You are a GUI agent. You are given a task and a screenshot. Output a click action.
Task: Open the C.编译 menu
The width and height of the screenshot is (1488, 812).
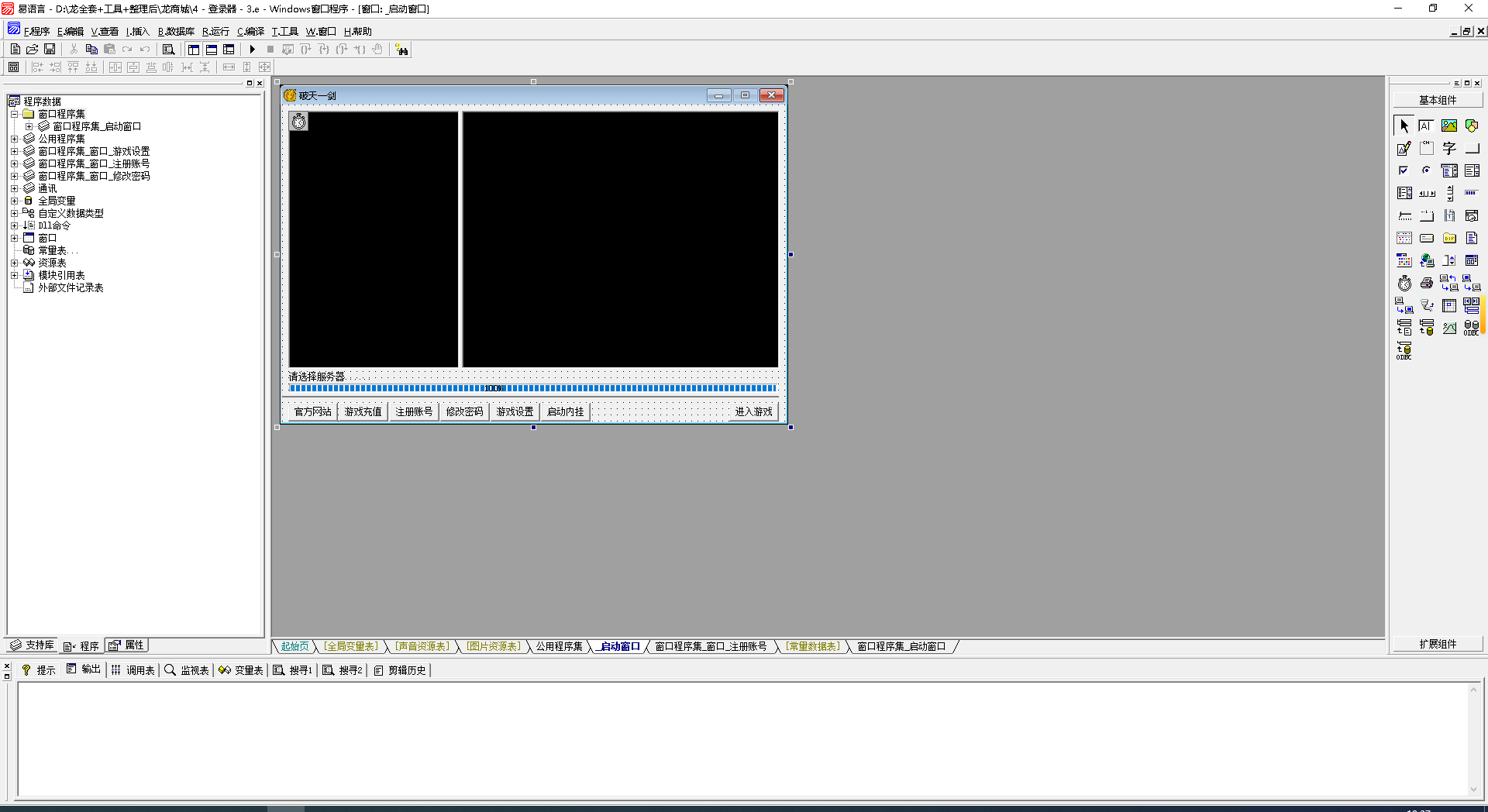click(250, 32)
